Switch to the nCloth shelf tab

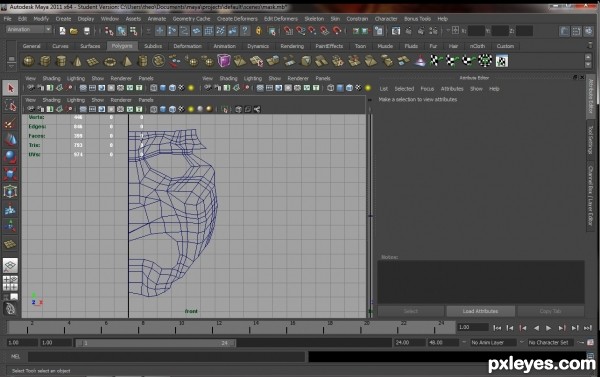[x=477, y=46]
